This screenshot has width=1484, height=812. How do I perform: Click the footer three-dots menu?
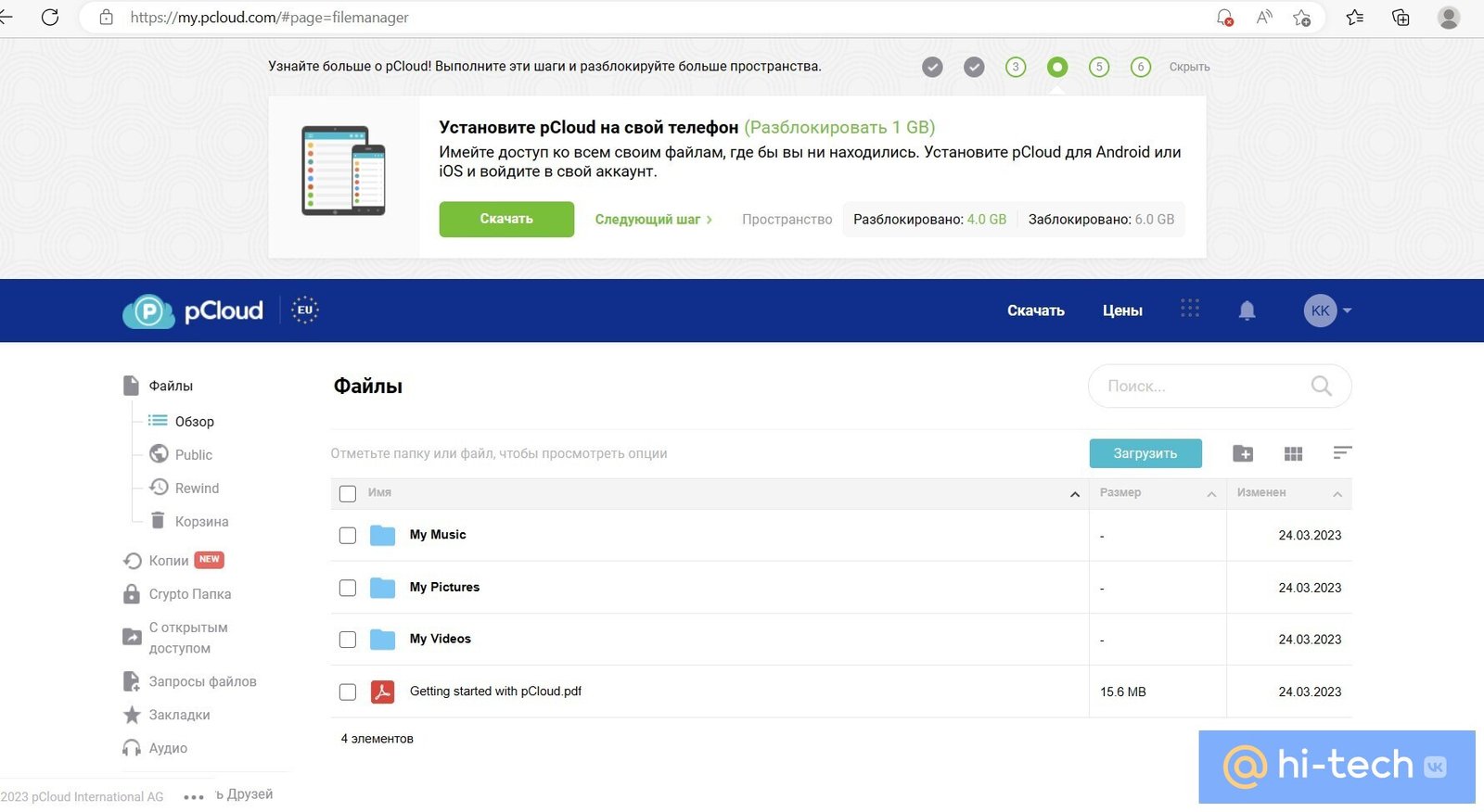click(x=193, y=797)
